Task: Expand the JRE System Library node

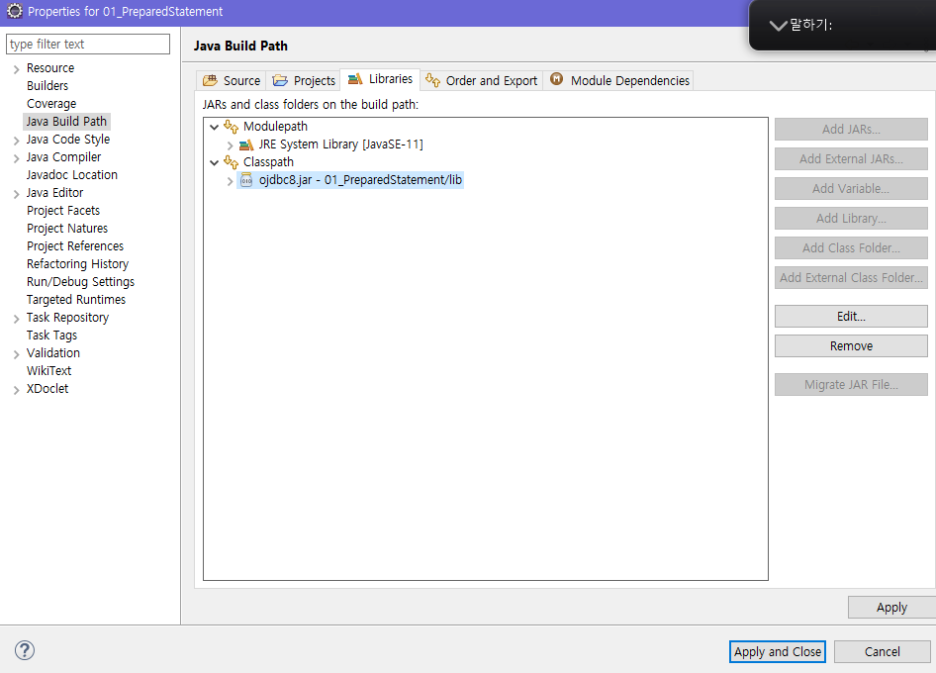Action: click(x=230, y=145)
